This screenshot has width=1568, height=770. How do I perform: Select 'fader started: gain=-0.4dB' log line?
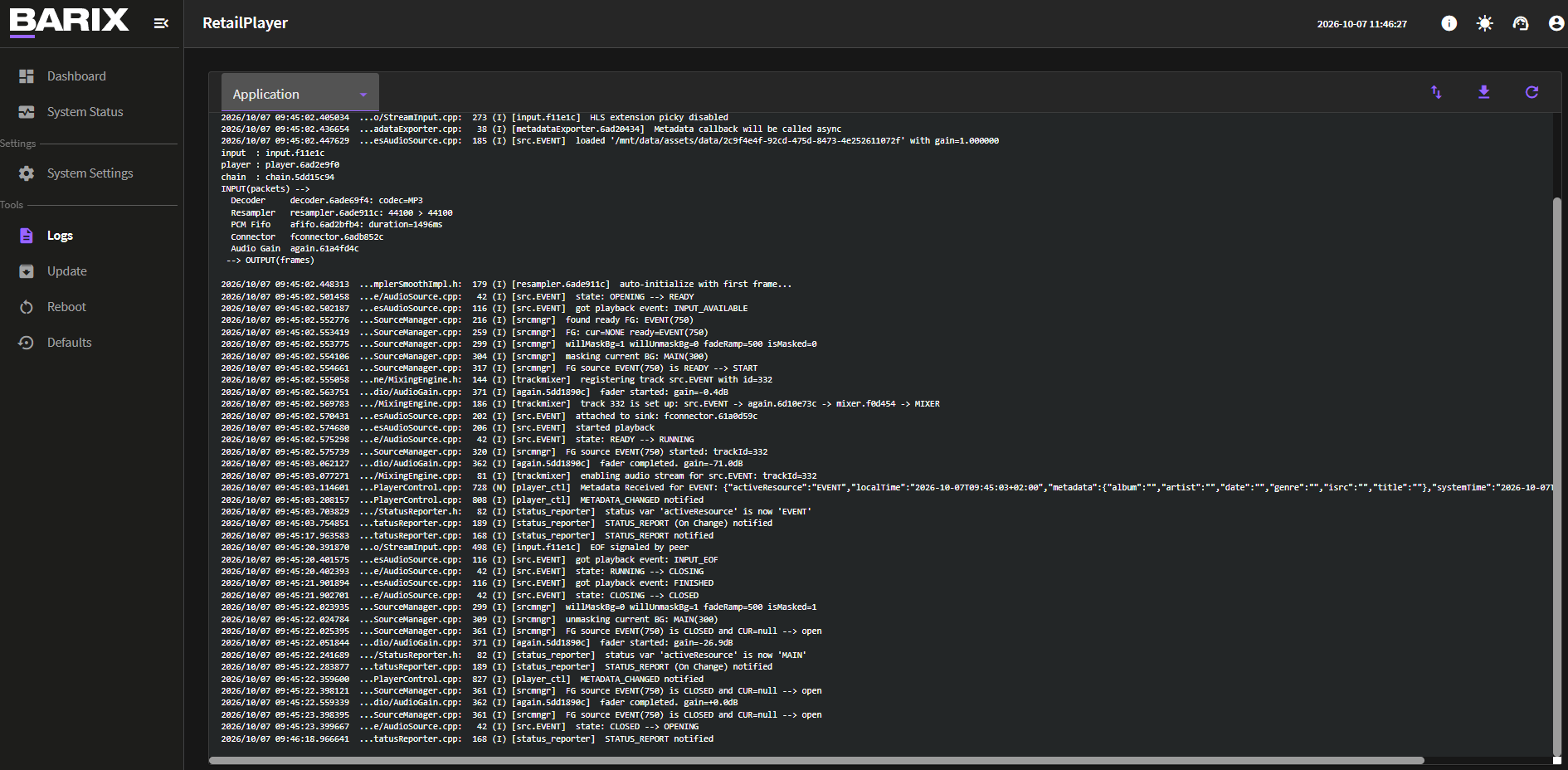(475, 392)
